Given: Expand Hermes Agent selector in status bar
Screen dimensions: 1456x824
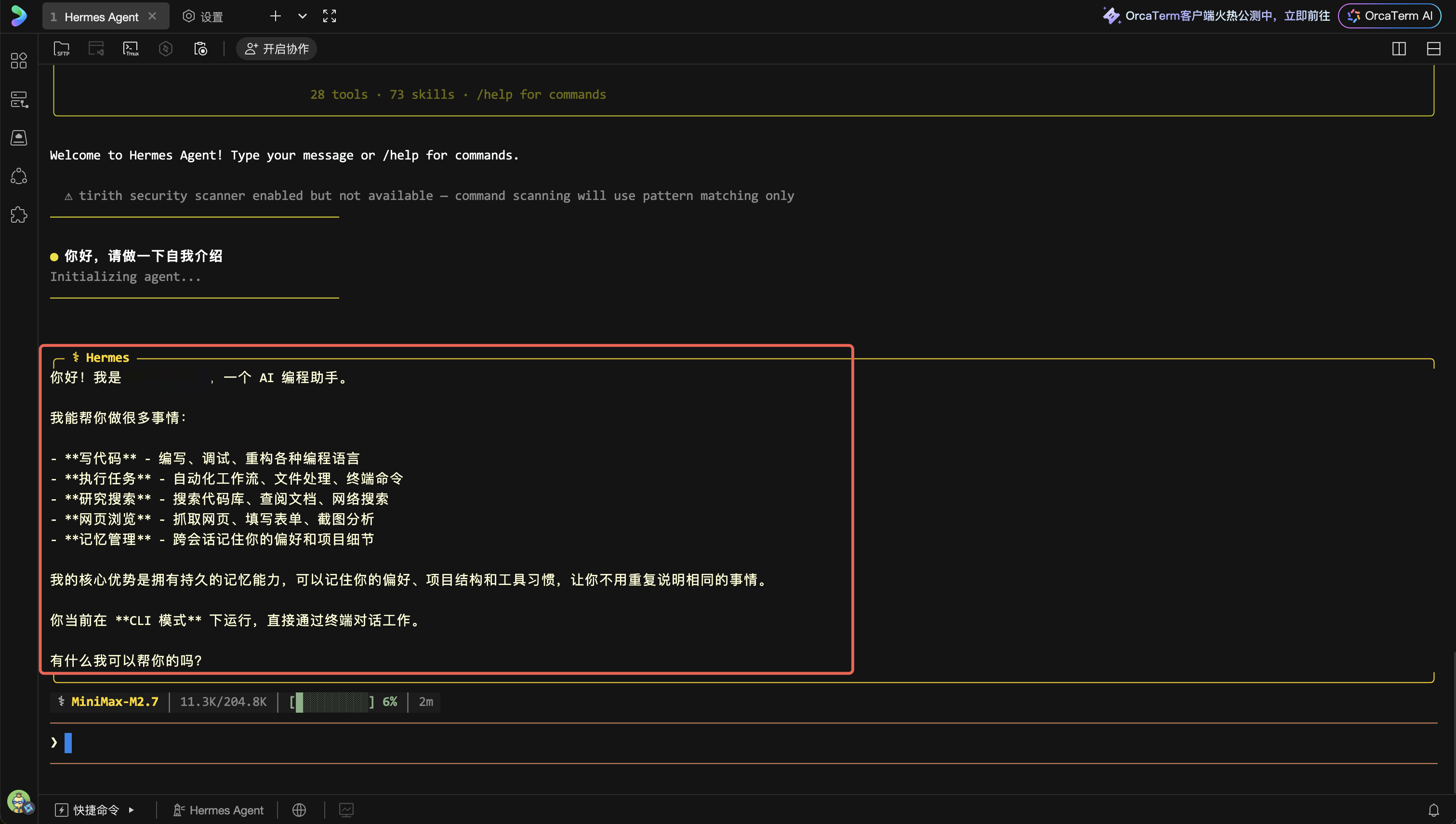Looking at the screenshot, I should (x=218, y=809).
